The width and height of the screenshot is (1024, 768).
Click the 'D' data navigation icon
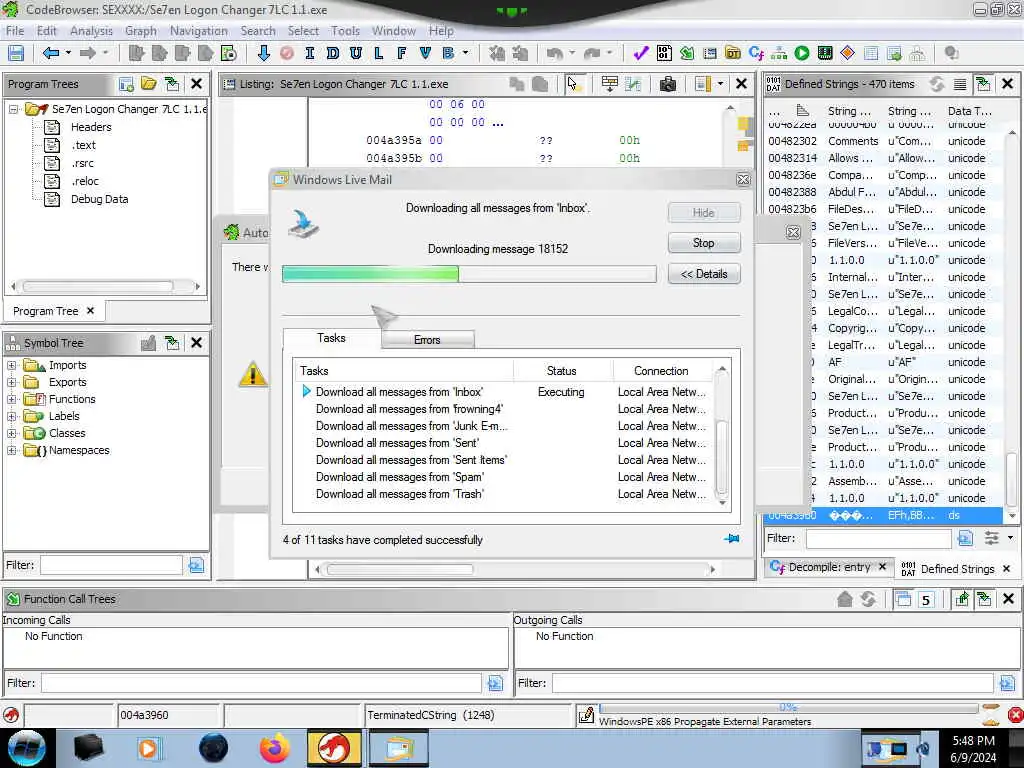(332, 54)
